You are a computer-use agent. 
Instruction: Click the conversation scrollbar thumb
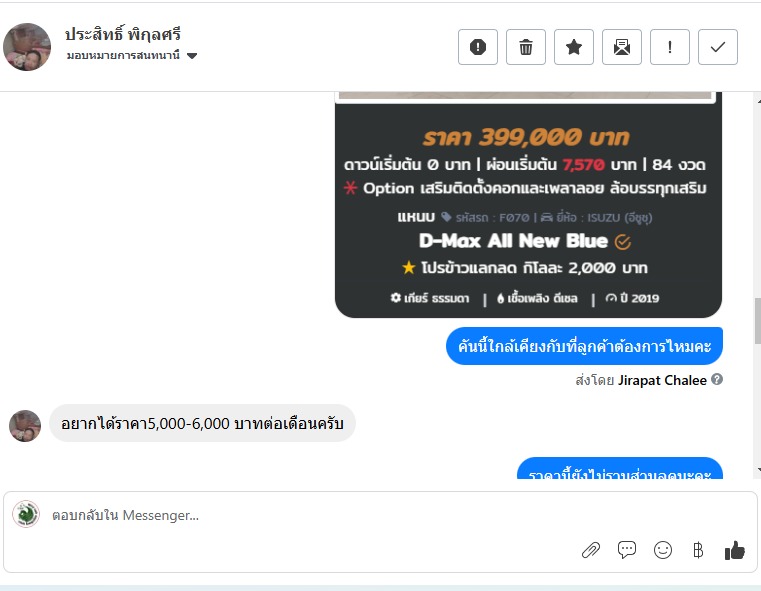point(758,321)
